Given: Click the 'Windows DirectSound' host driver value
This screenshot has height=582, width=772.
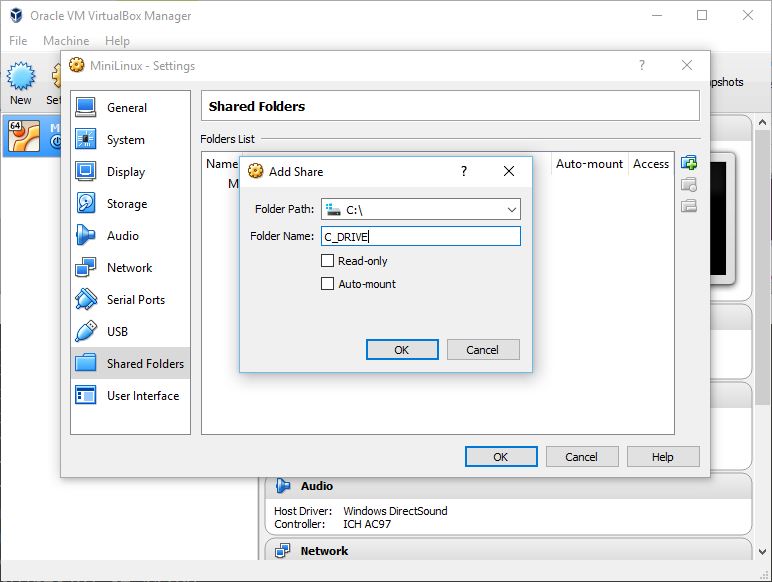Looking at the screenshot, I should [395, 511].
